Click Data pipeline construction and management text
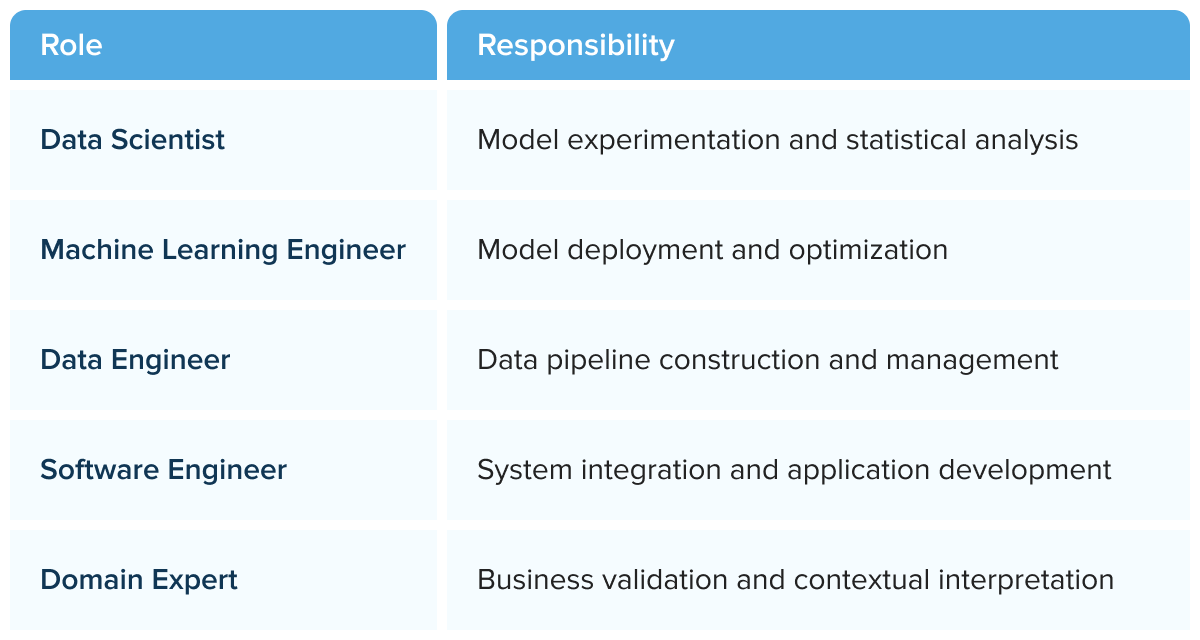 click(x=767, y=360)
